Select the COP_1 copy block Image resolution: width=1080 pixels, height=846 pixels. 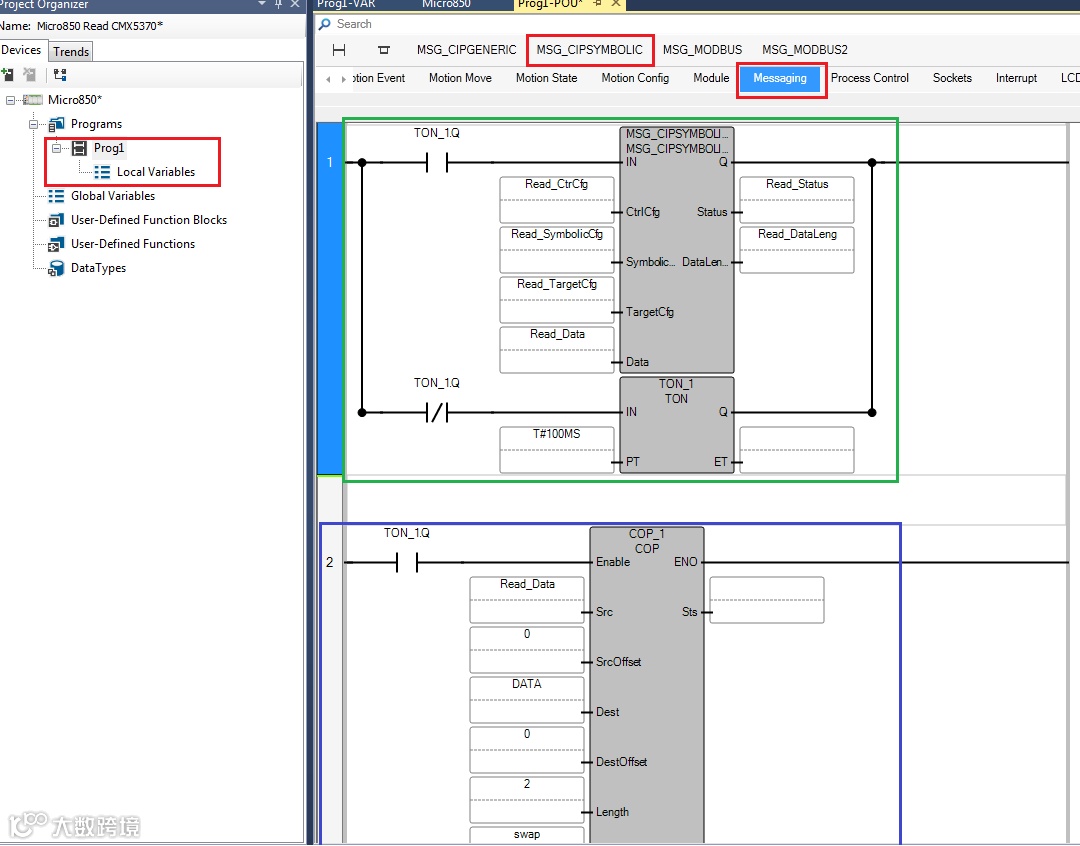tap(647, 685)
